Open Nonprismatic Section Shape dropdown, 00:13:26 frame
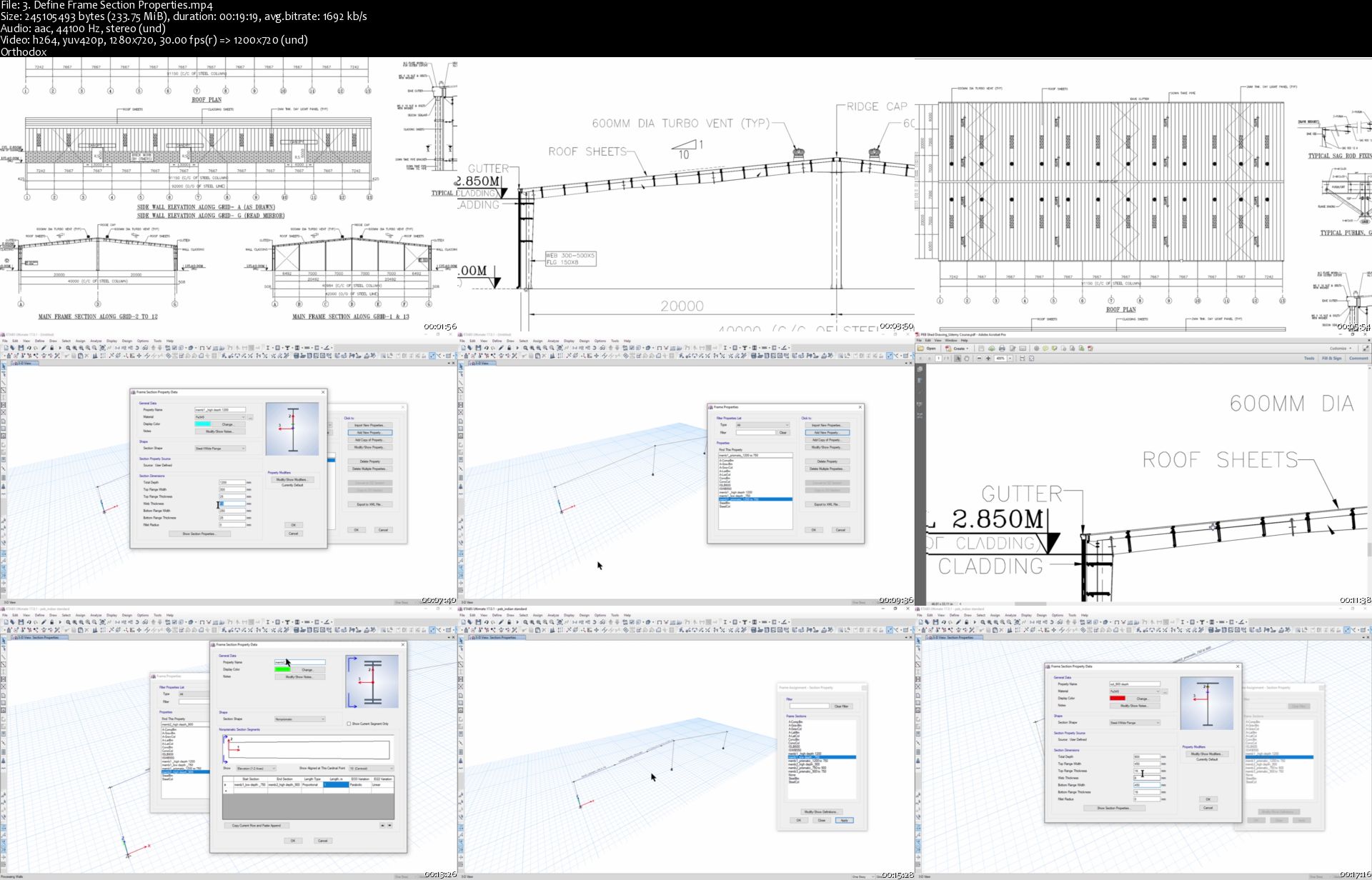The width and height of the screenshot is (1372, 880). (x=300, y=719)
